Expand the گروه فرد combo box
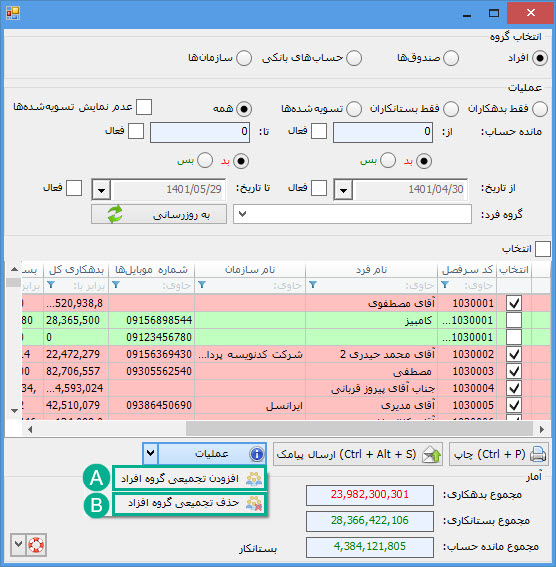Viewport: 556px width, 567px height. (243, 214)
